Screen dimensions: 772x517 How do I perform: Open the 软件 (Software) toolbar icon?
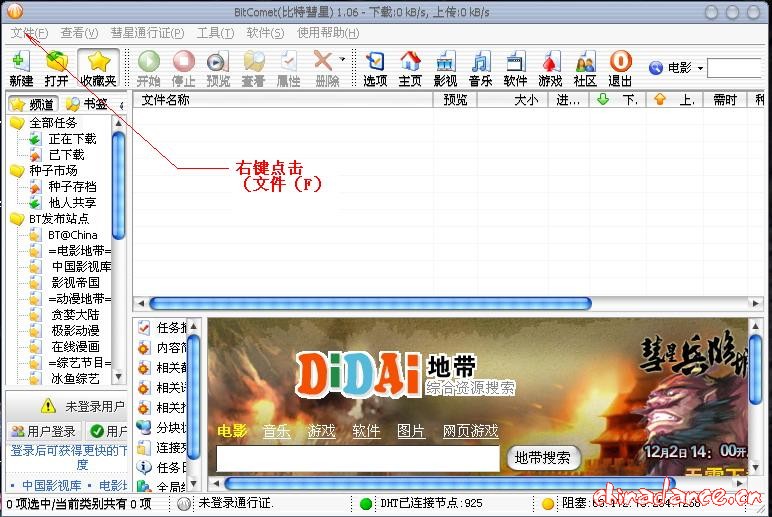pos(515,68)
